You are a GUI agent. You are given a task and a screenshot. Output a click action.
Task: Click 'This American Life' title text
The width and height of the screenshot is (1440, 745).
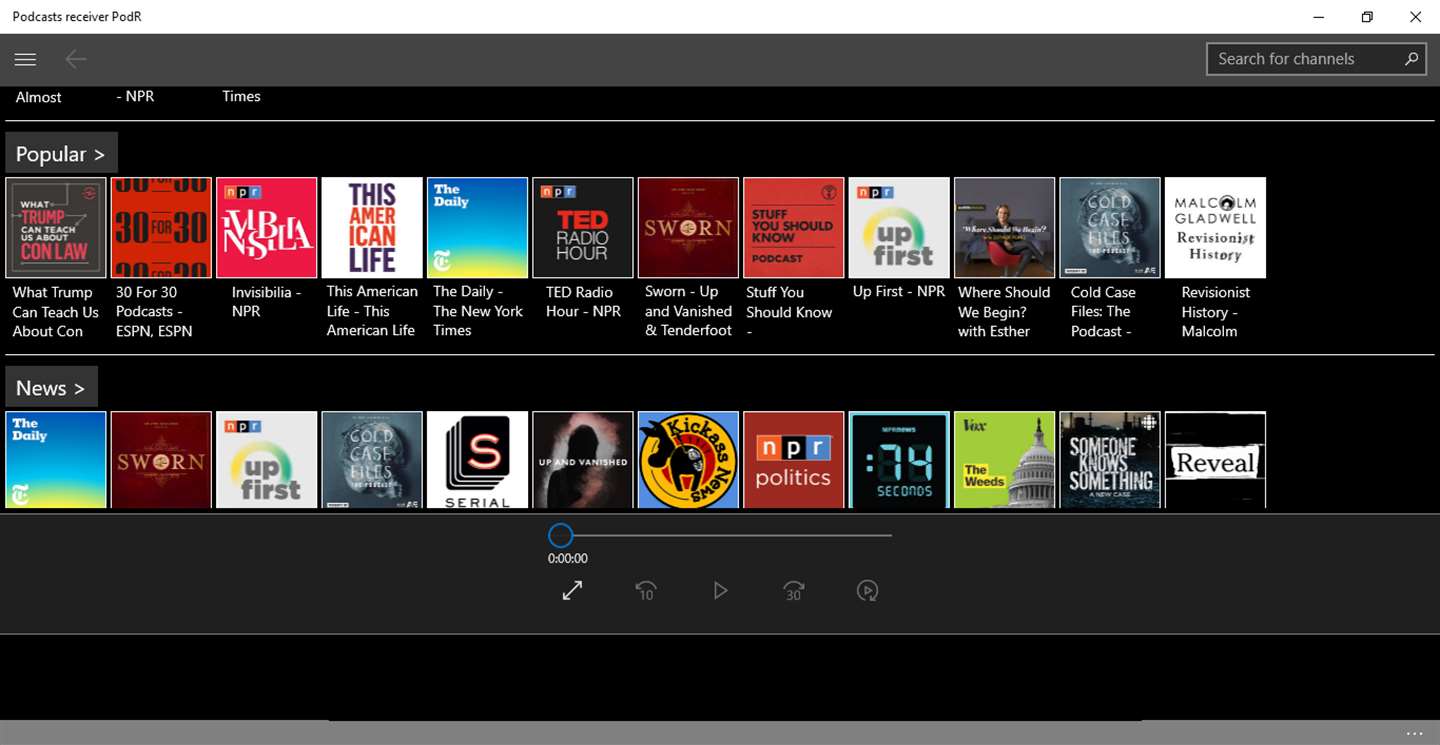tap(372, 311)
